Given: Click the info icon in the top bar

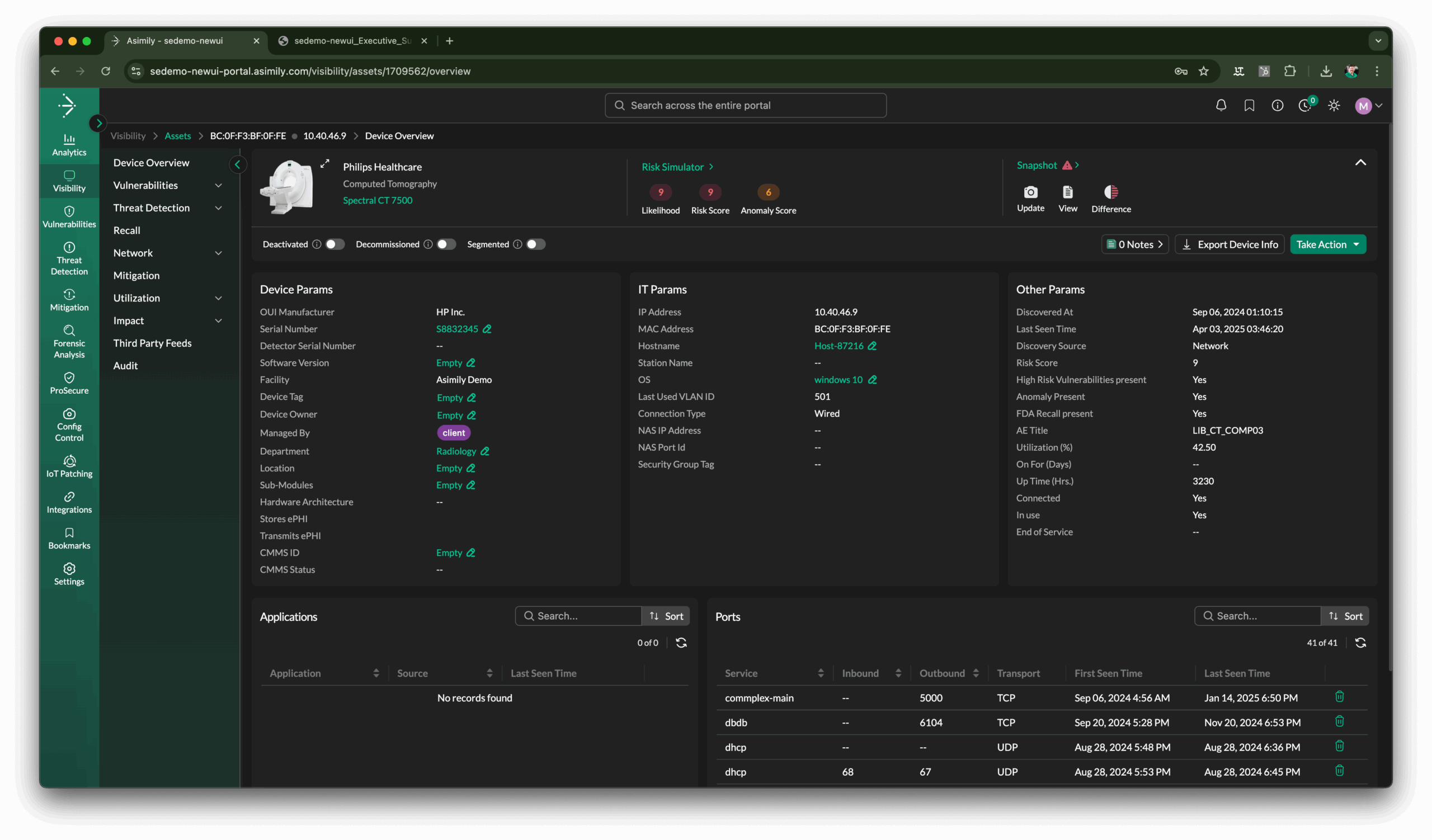Looking at the screenshot, I should (x=1277, y=105).
